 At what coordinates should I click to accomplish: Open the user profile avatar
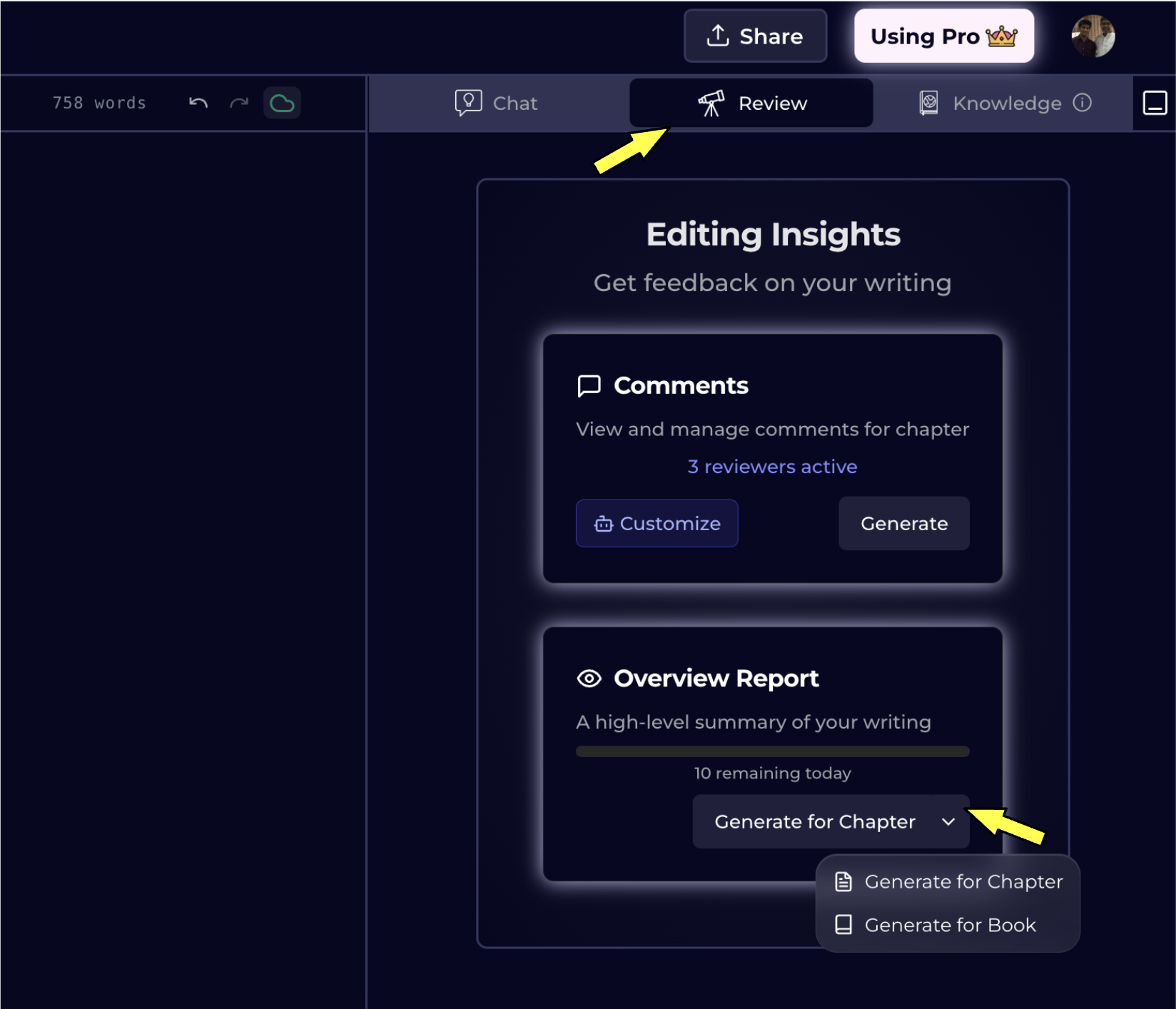[x=1093, y=36]
